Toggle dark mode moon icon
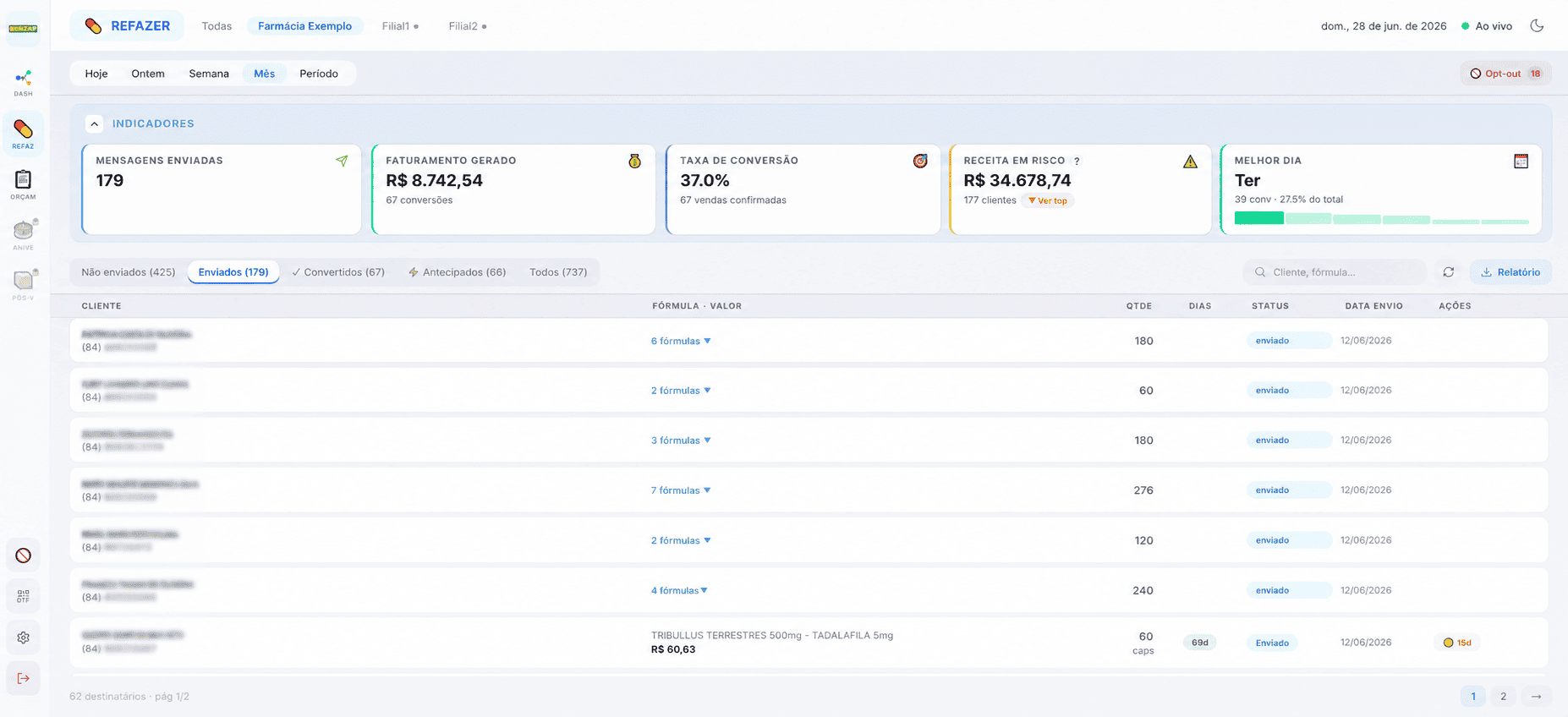The width and height of the screenshot is (1568, 717). tap(1537, 26)
